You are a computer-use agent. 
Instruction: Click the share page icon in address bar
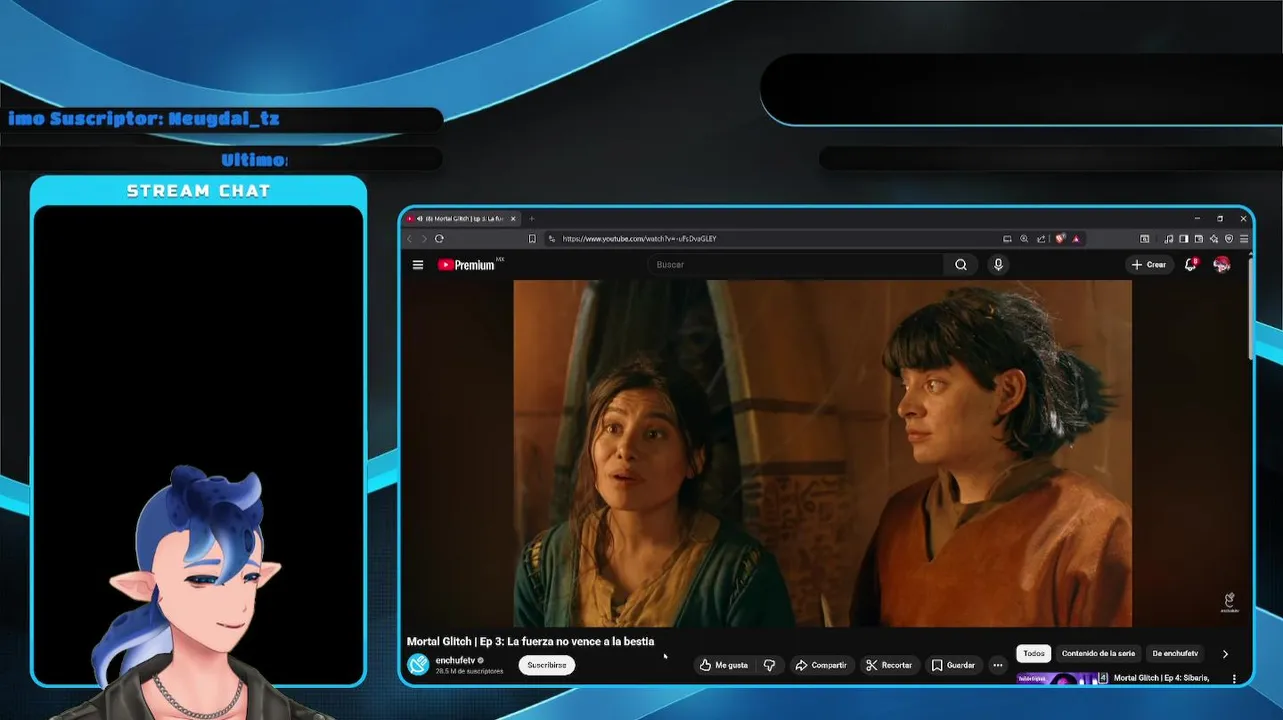tap(1041, 239)
